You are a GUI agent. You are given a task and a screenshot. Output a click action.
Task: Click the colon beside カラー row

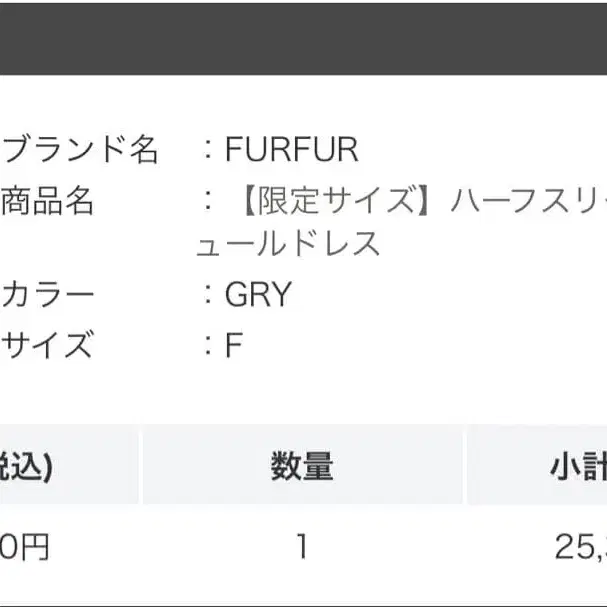point(208,294)
